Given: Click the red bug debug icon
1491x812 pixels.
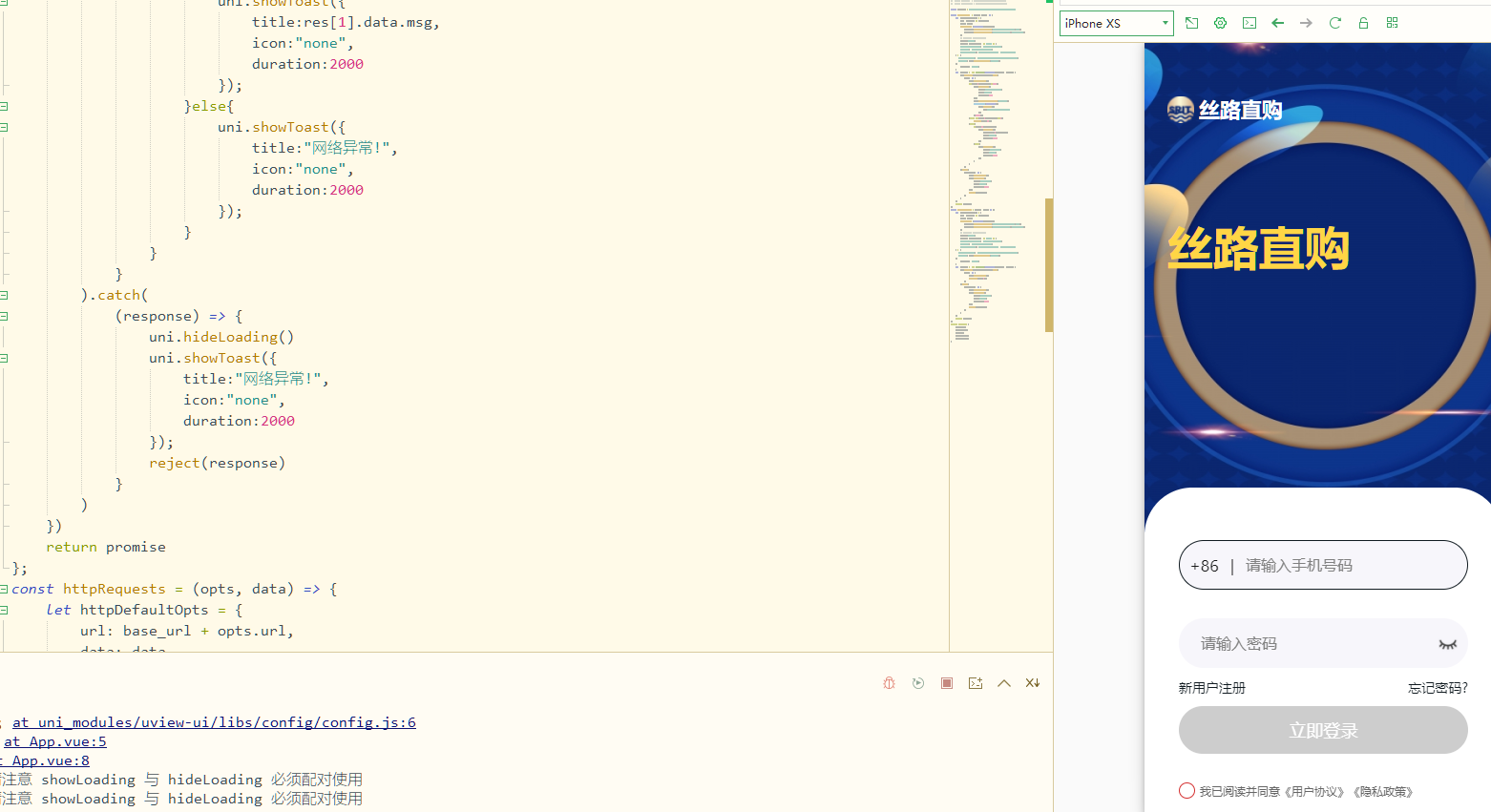Looking at the screenshot, I should click(889, 683).
